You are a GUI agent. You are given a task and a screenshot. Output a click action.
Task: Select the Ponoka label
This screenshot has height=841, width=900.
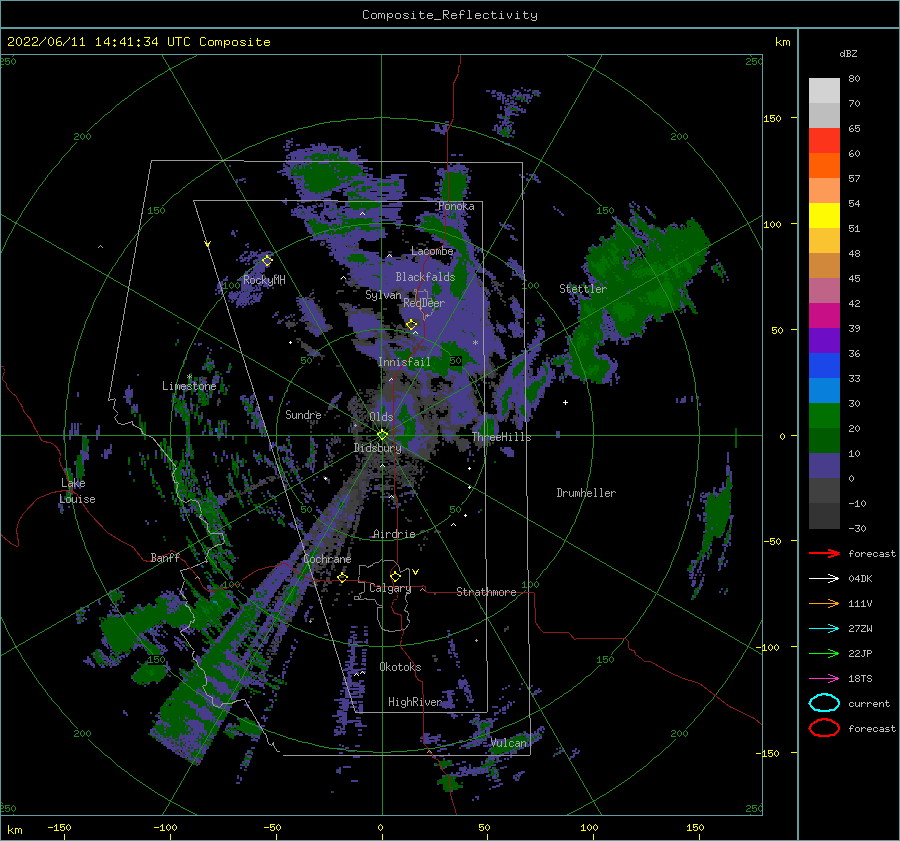pyautogui.click(x=456, y=206)
